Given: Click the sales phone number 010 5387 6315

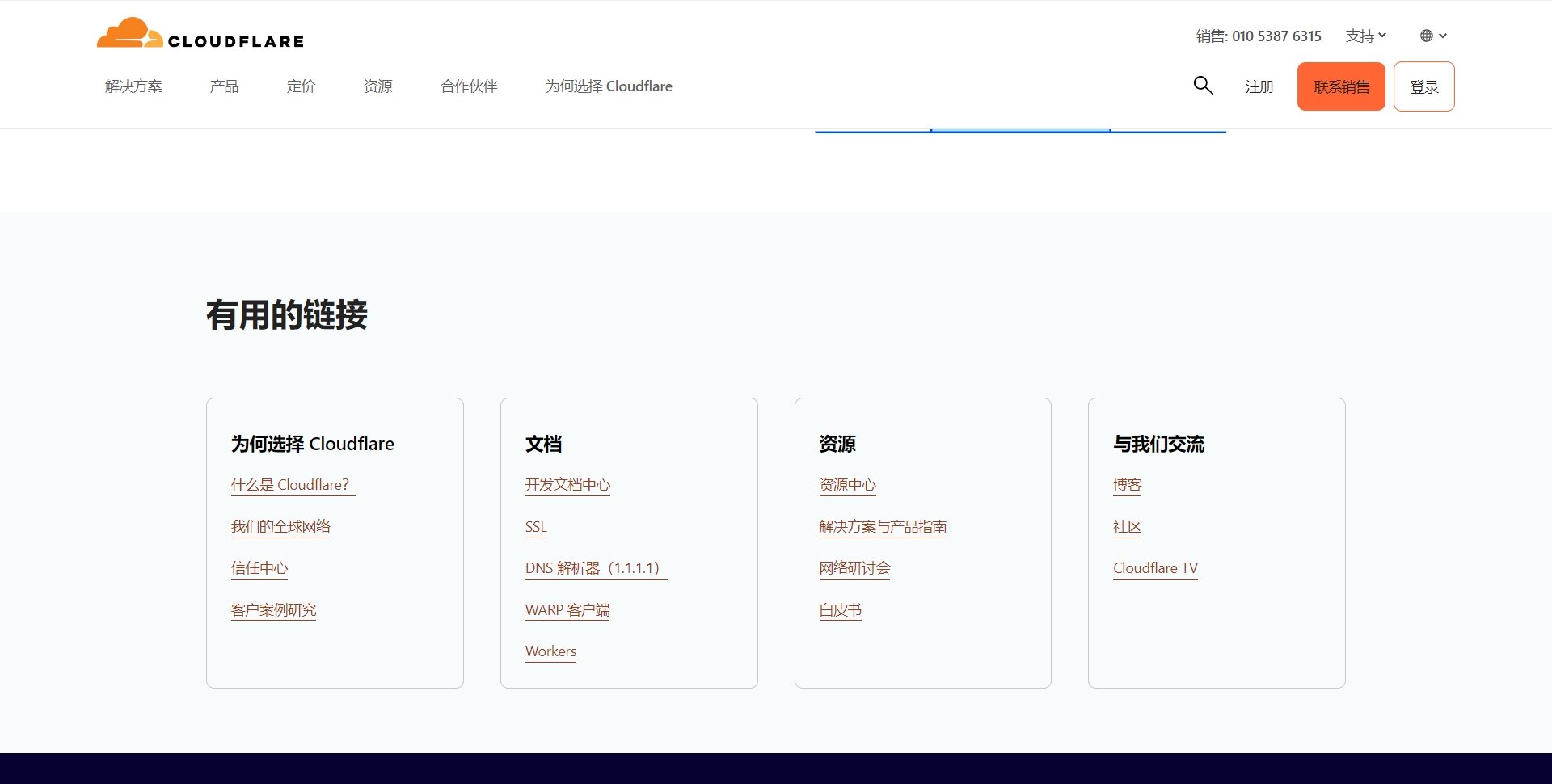Looking at the screenshot, I should tap(1276, 36).
